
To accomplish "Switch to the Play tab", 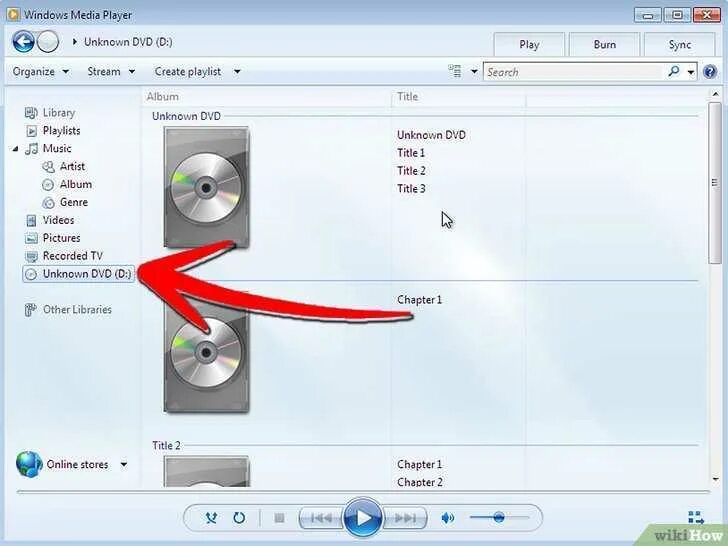I will click(529, 45).
